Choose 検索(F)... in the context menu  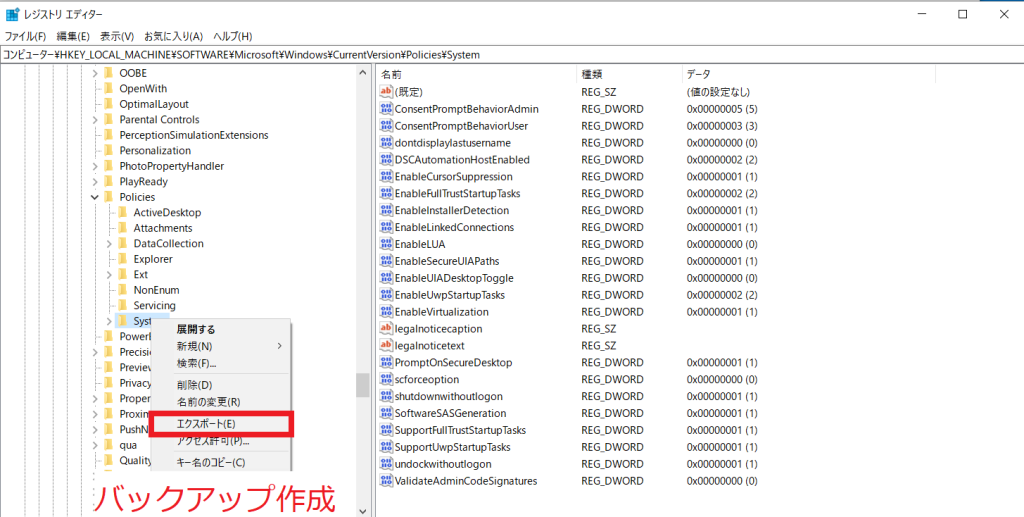[x=221, y=363]
